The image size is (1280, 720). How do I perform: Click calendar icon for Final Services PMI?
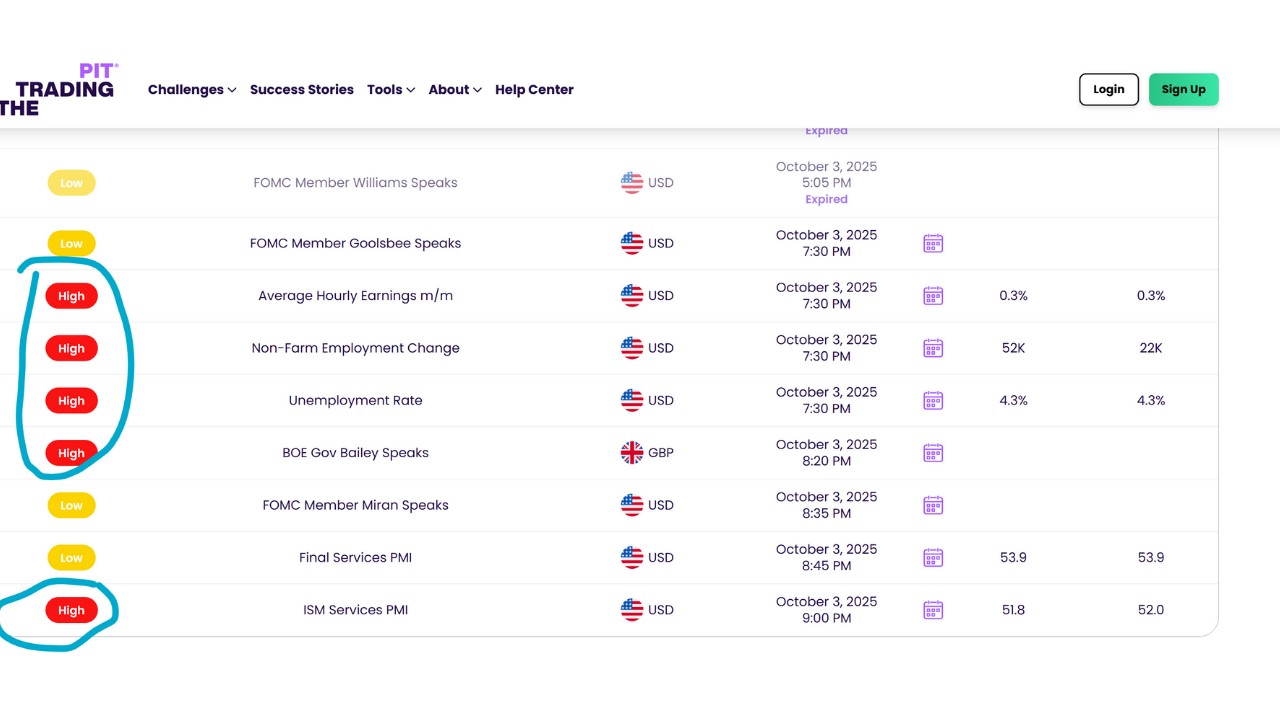point(933,557)
